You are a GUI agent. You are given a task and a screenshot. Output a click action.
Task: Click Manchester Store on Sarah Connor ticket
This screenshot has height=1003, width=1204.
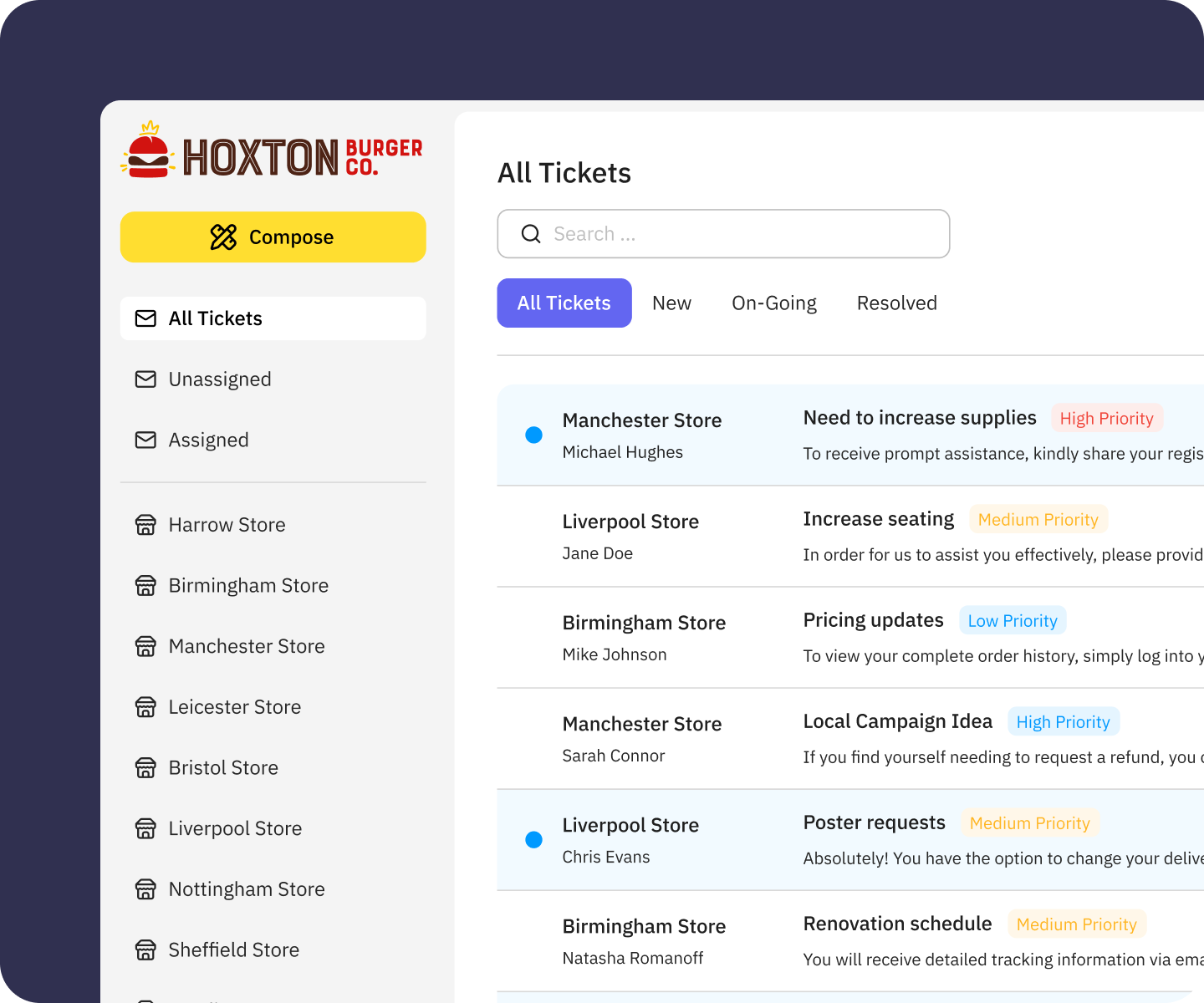click(x=642, y=724)
